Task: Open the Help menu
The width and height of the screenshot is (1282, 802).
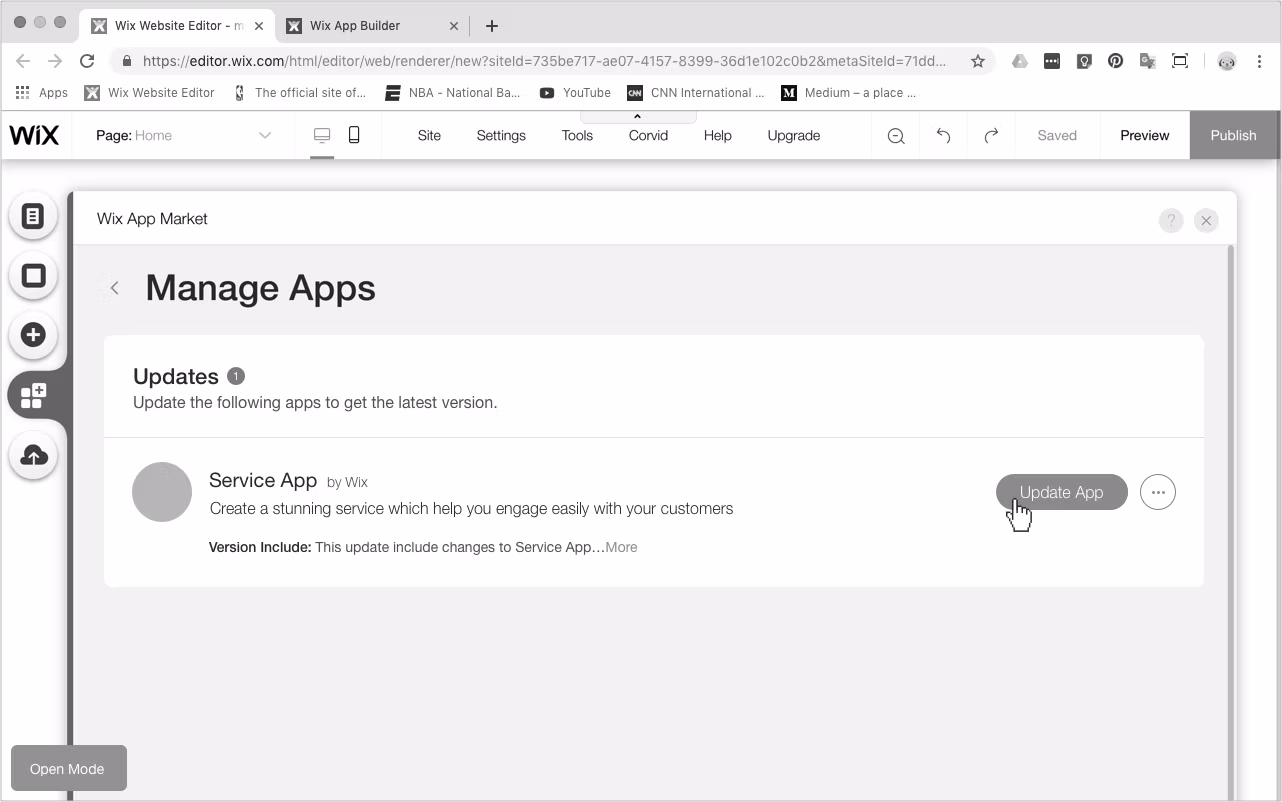Action: (x=718, y=135)
